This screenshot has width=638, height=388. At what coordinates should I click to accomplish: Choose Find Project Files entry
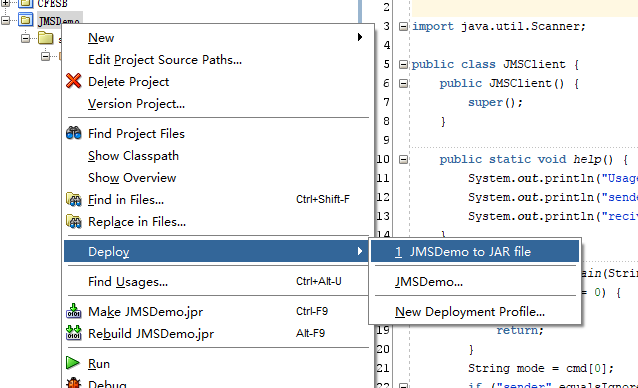(x=219, y=133)
